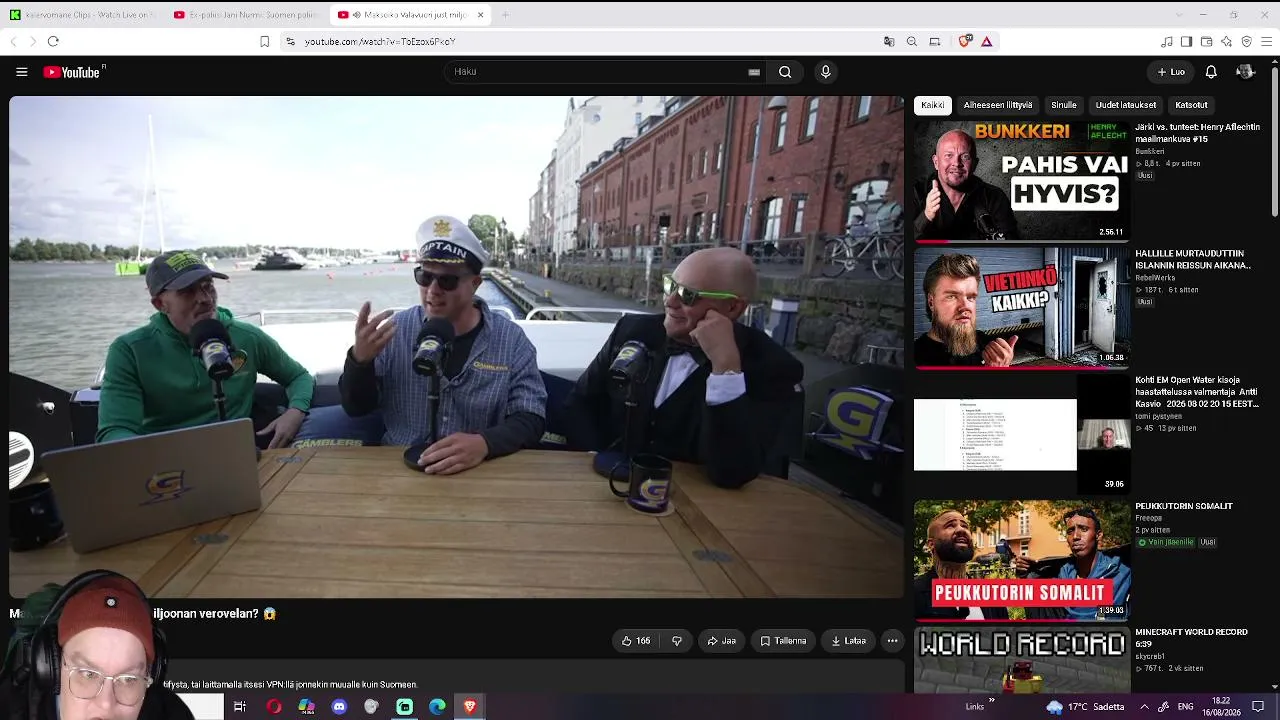This screenshot has height=720, width=1280.
Task: Open Leo AI sparkle icon
Action: coord(1226,41)
